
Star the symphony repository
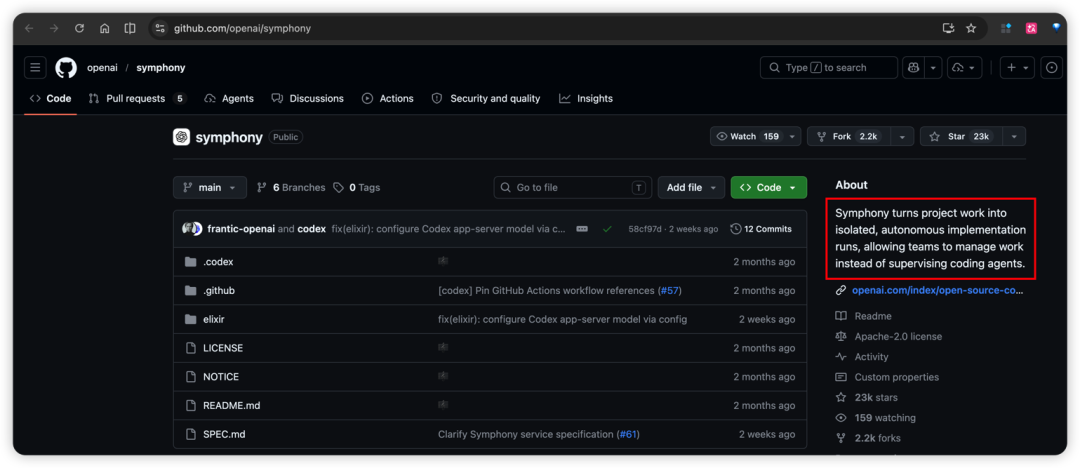point(962,136)
